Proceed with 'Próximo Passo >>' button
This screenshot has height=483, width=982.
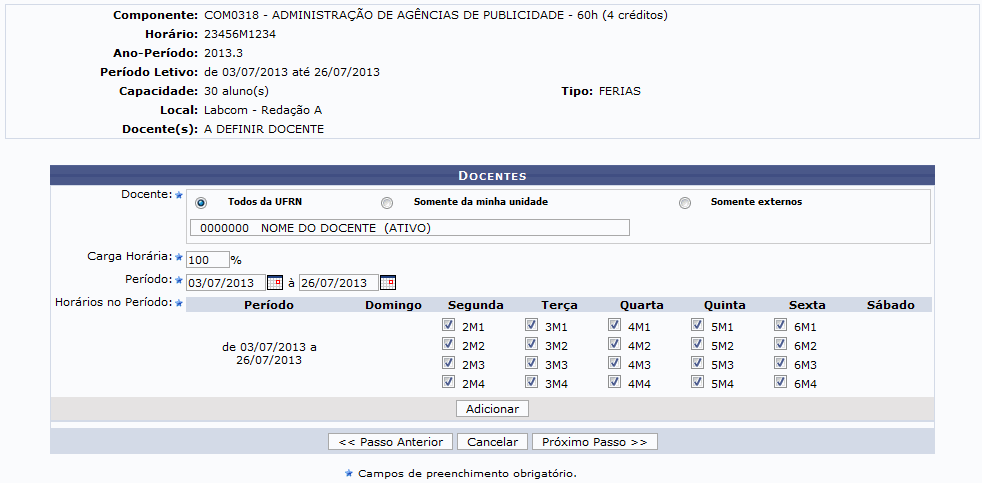coord(595,442)
